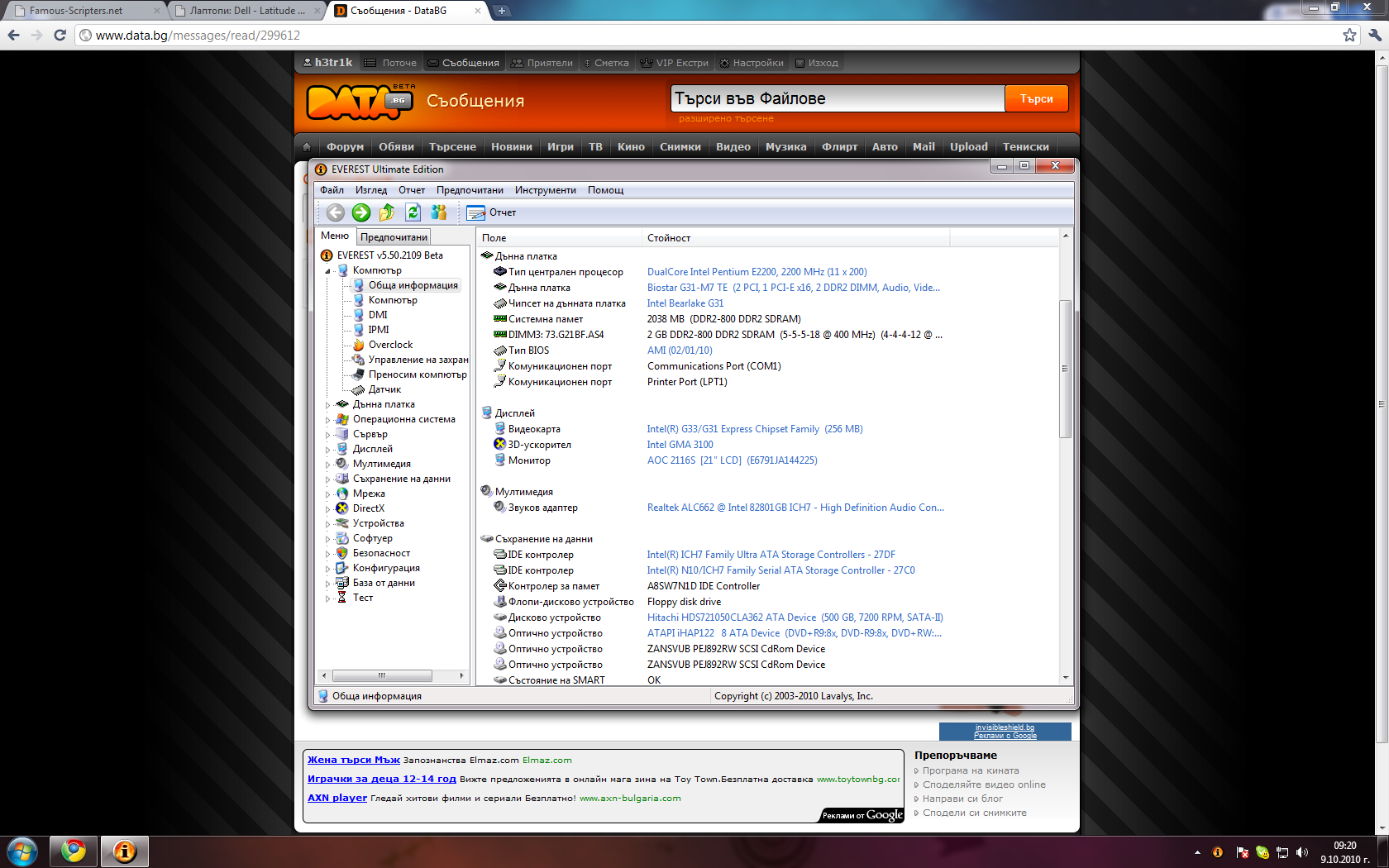This screenshot has height=868, width=1389.
Task: Click the website search input field
Action: click(837, 98)
